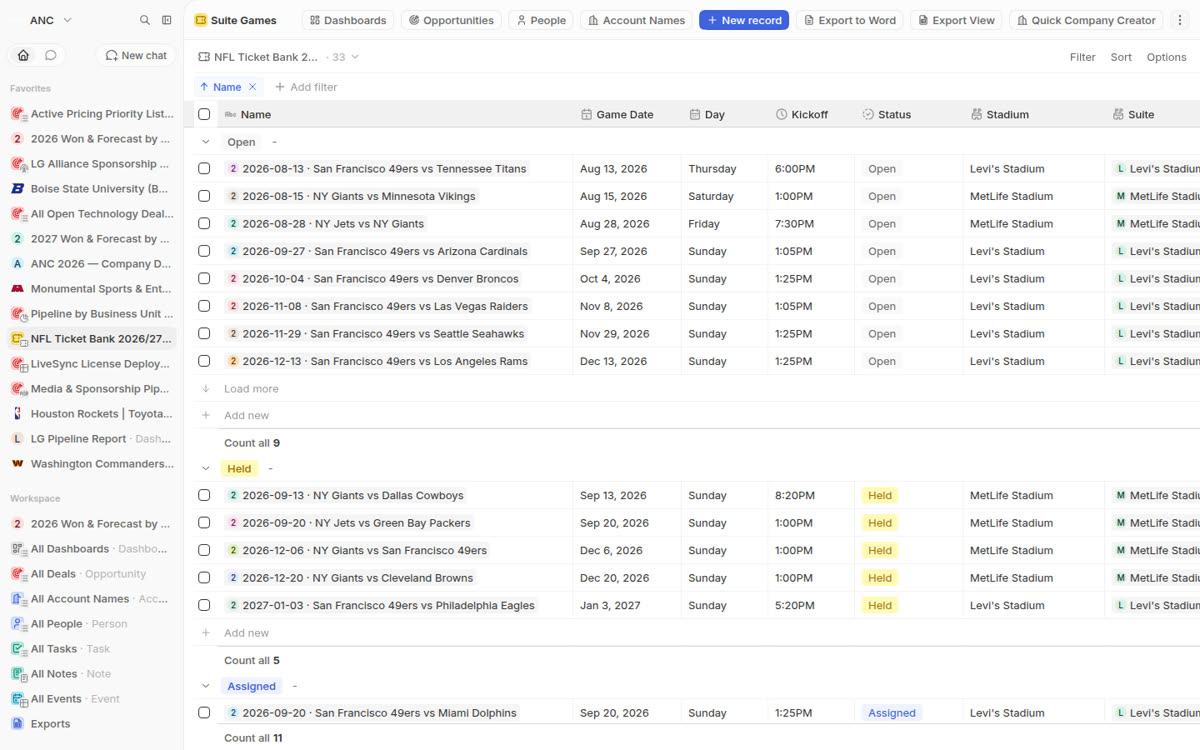Open Houston Rockets | Toyota favorite
Image resolution: width=1200 pixels, height=750 pixels.
(x=92, y=414)
